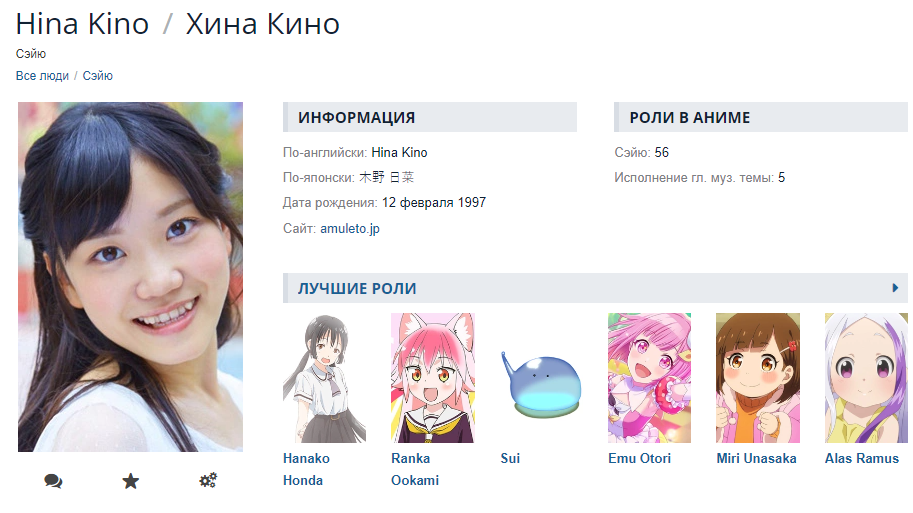Enlarge Hina Kino's profile photo
The height and width of the screenshot is (513, 913).
tap(130, 277)
